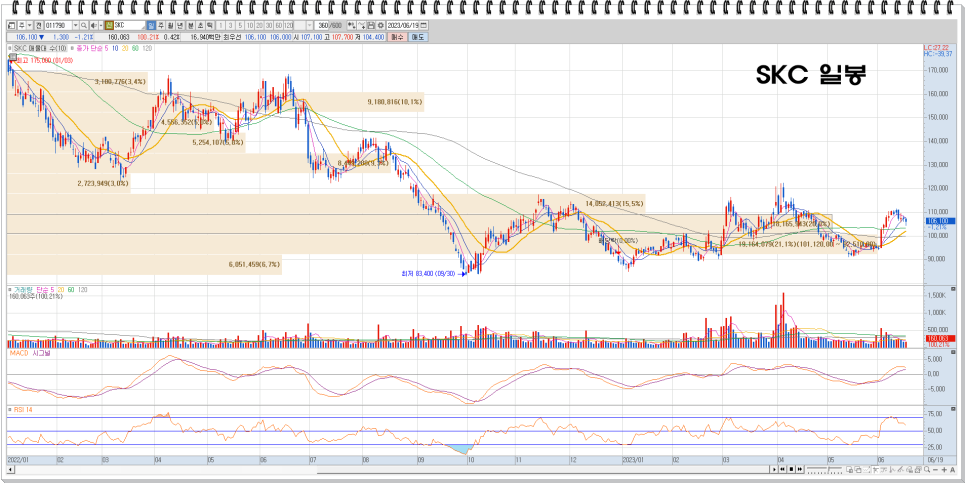Click the magnifier zoom icon at bottom right

click(x=927, y=469)
